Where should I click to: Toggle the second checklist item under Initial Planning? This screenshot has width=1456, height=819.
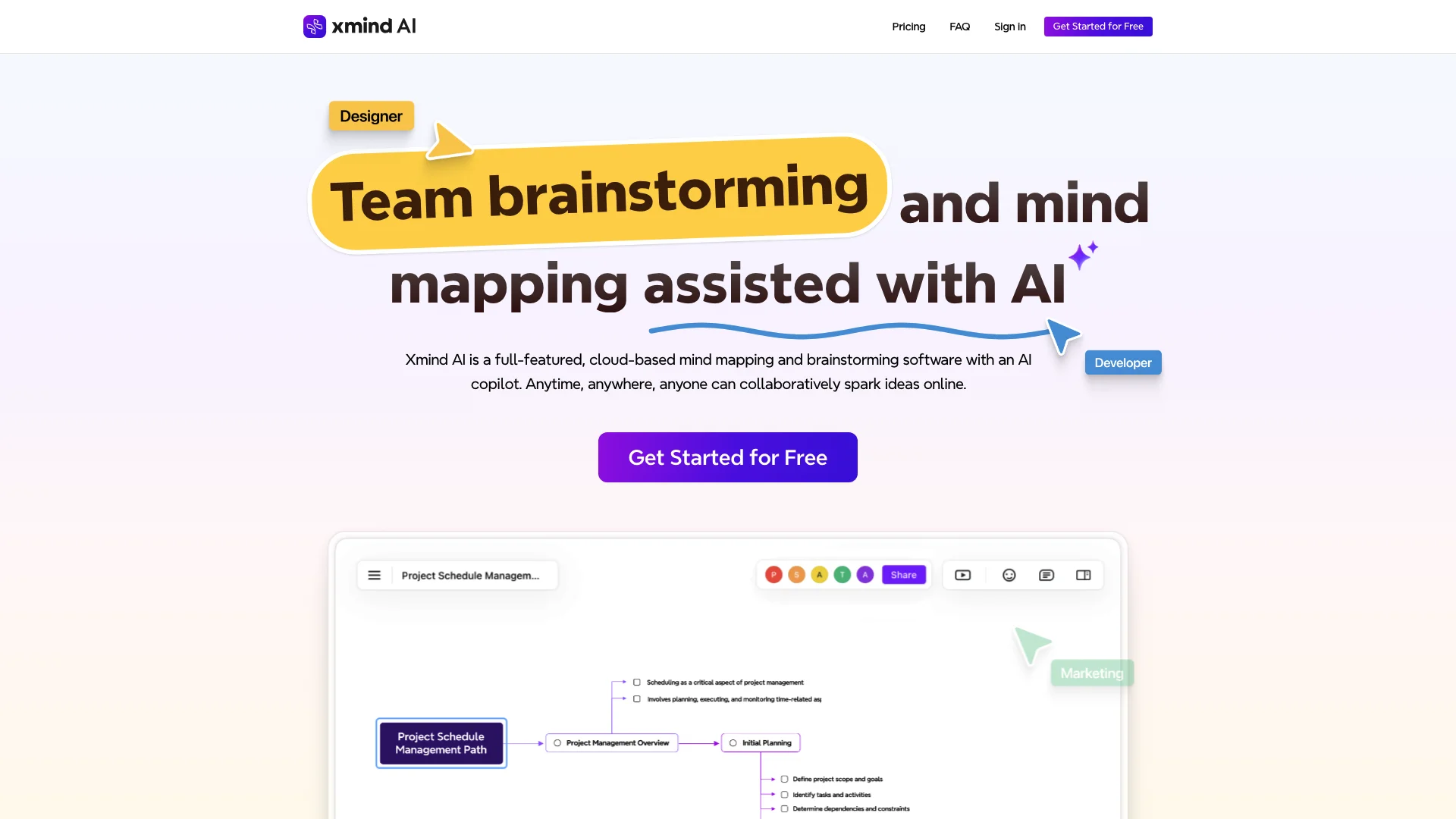785,794
